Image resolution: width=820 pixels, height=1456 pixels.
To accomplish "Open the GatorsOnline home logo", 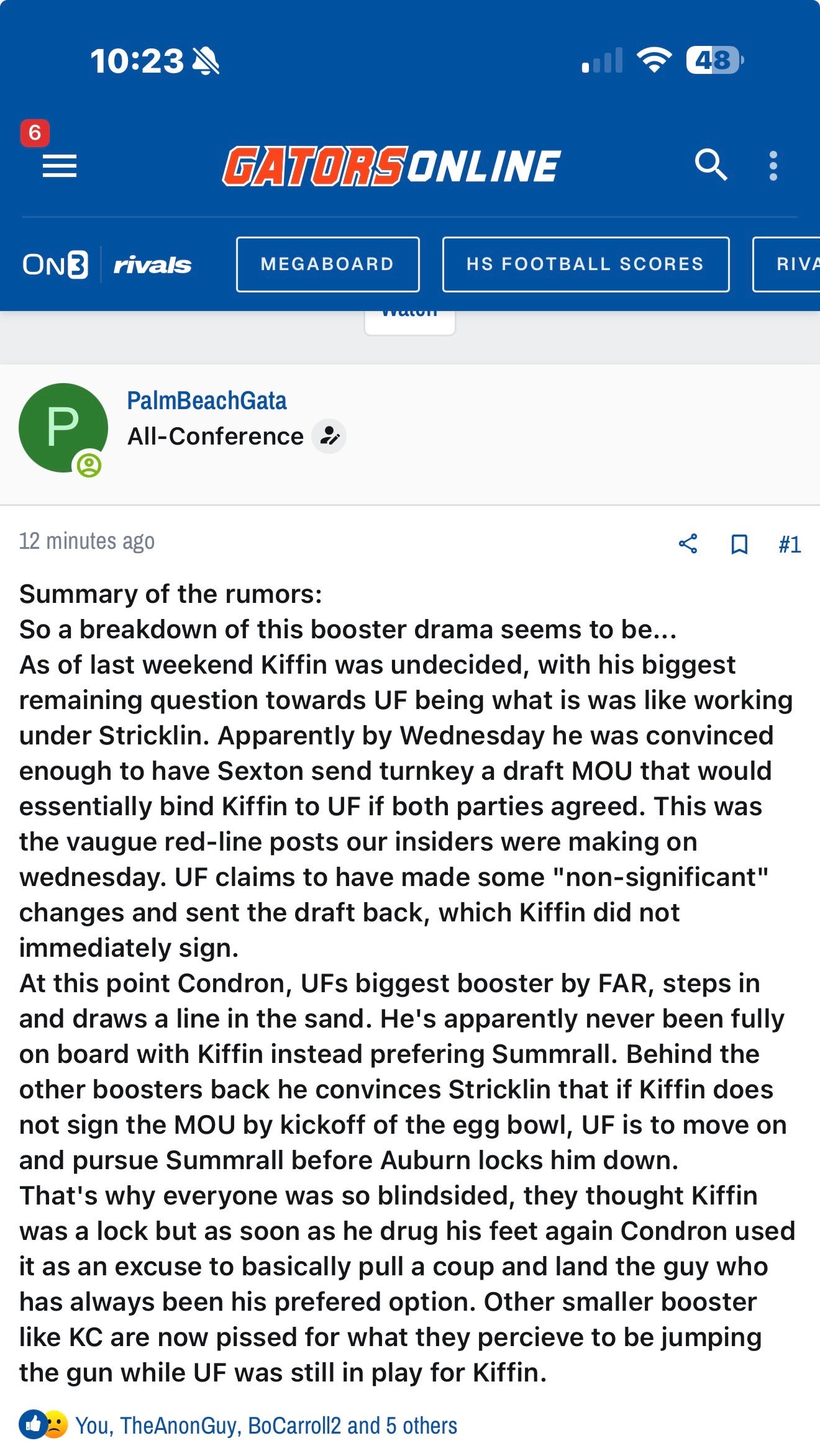I will [x=391, y=166].
